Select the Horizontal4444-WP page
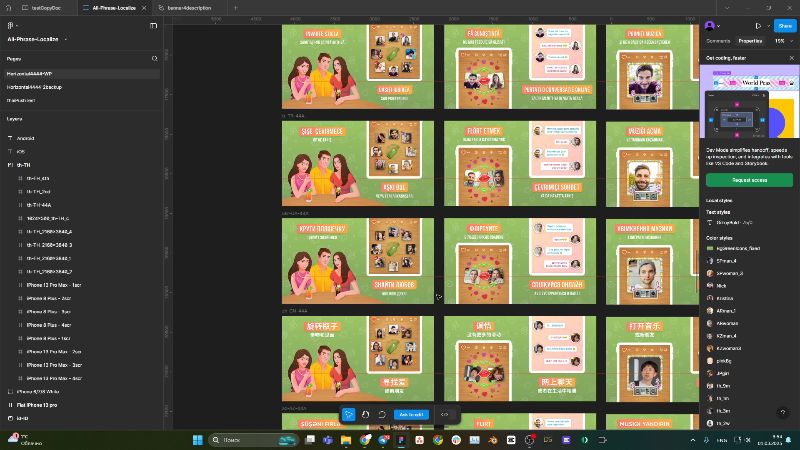 (82, 74)
